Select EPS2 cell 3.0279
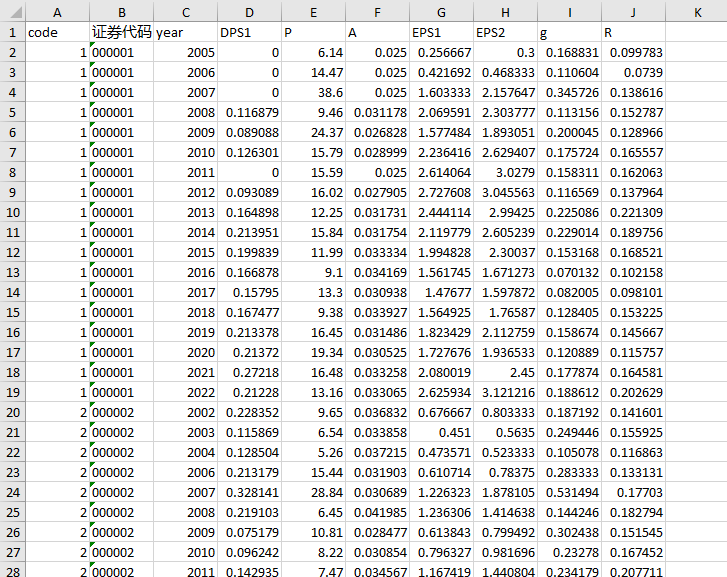The image size is (727, 577). [x=505, y=172]
